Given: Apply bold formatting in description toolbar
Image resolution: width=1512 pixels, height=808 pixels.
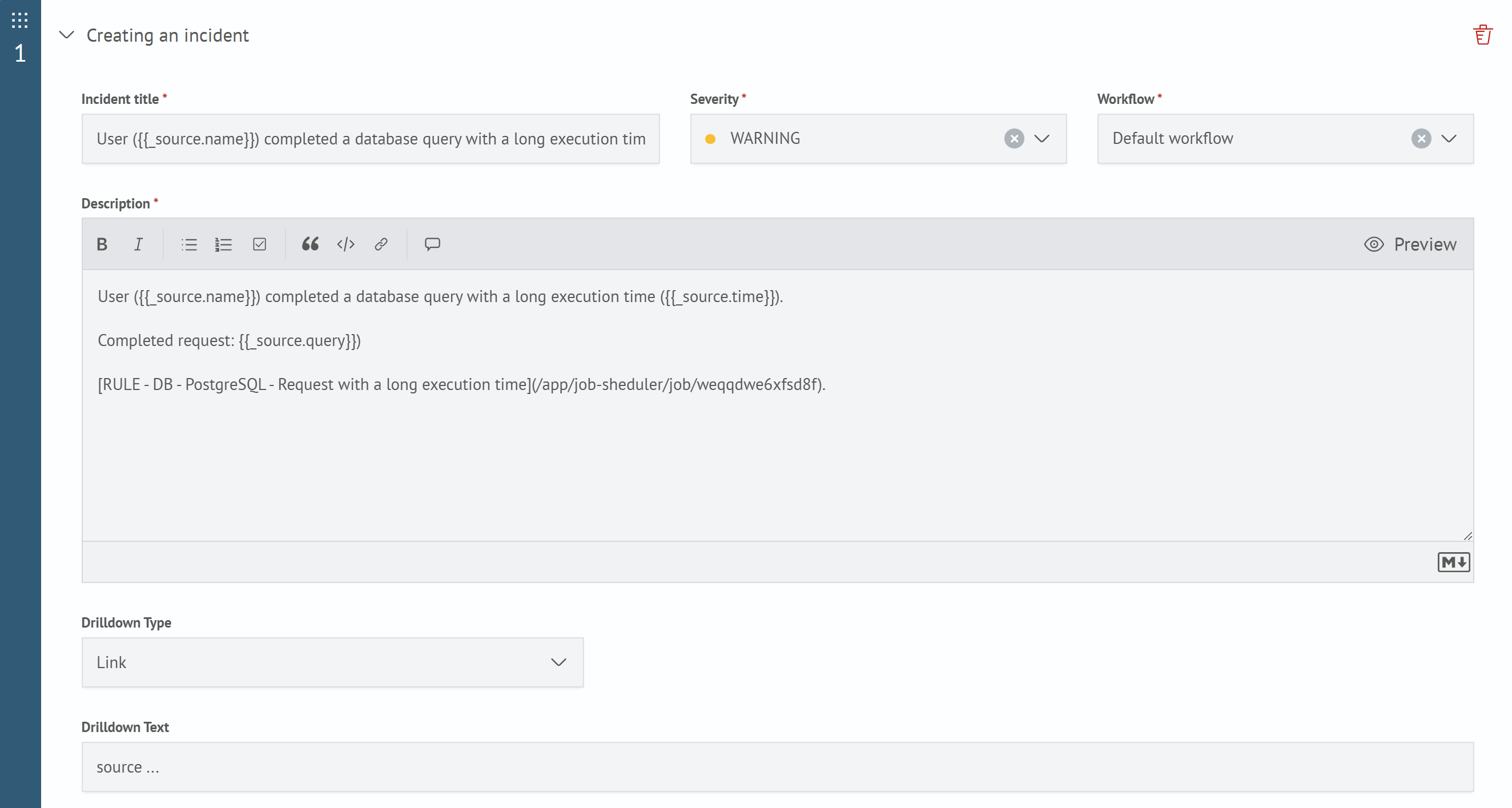Looking at the screenshot, I should (x=102, y=244).
